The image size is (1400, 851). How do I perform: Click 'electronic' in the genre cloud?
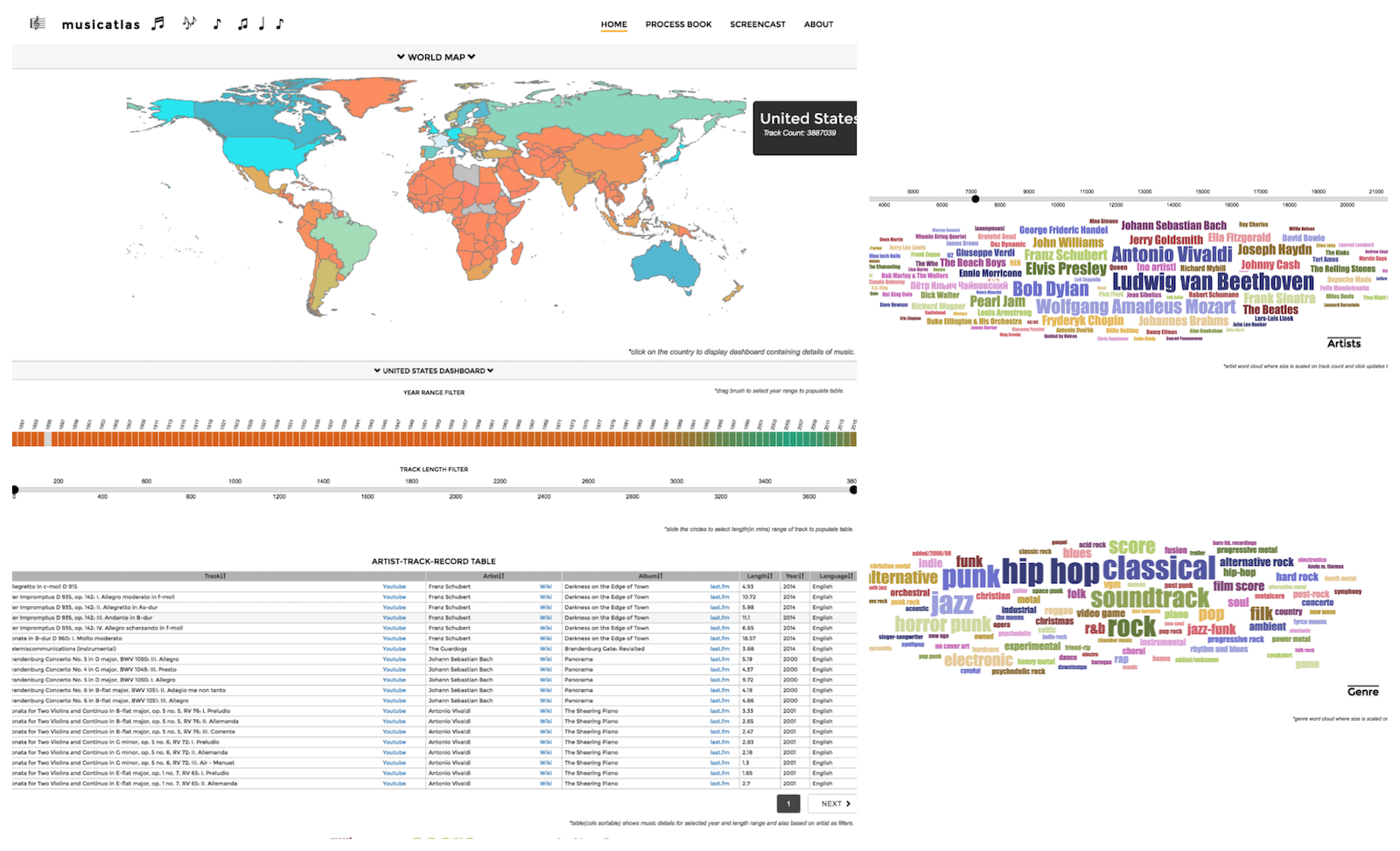point(978,660)
